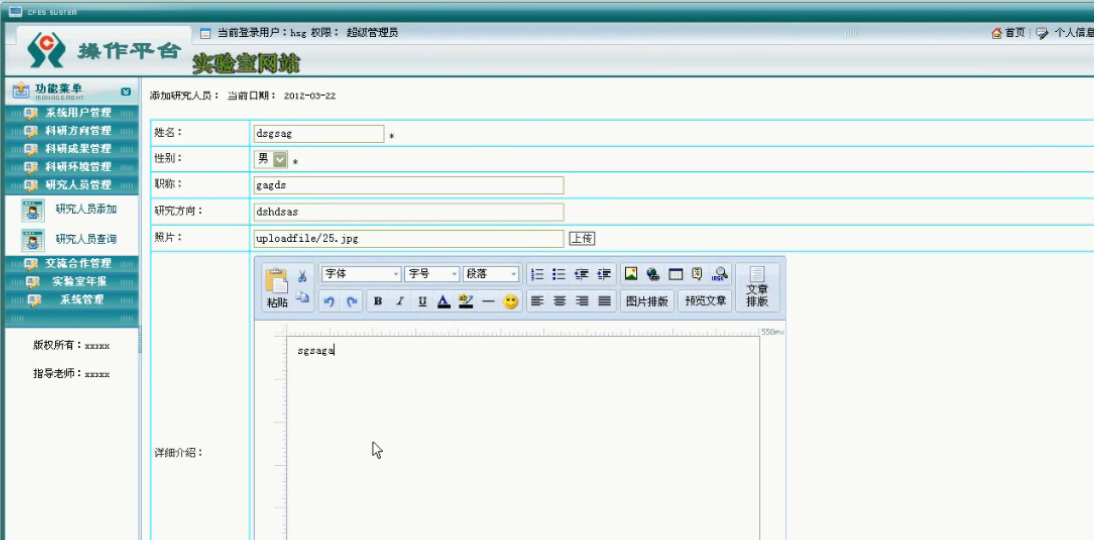Click the 研究方向 input field
Viewport: 1094px width, 540px height.
tap(408, 212)
